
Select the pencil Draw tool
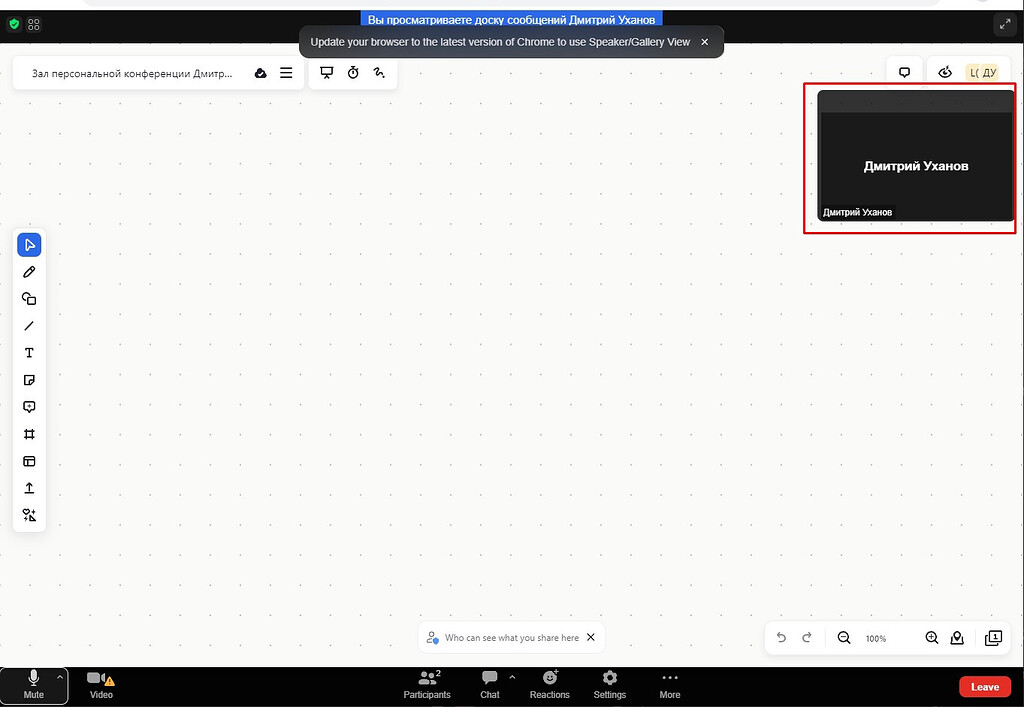pyautogui.click(x=29, y=271)
